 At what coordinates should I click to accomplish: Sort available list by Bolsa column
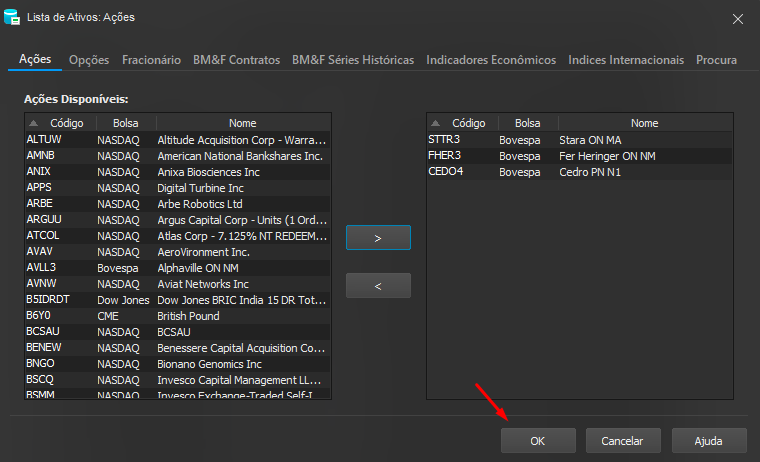(126, 123)
